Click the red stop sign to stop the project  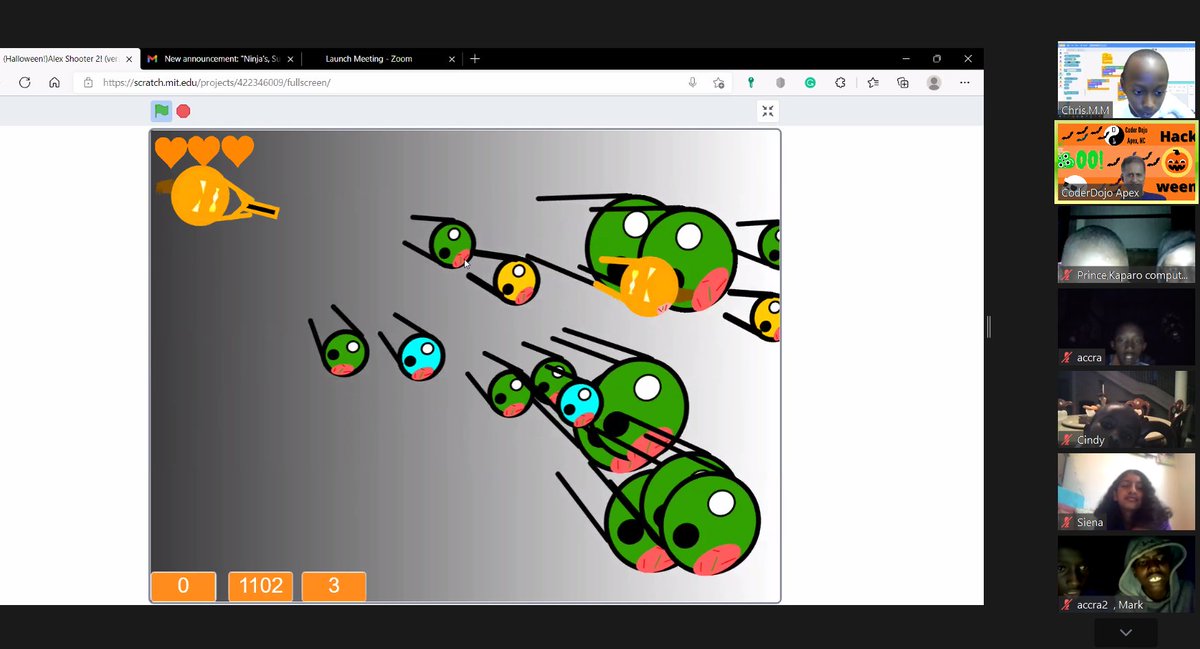pyautogui.click(x=182, y=111)
